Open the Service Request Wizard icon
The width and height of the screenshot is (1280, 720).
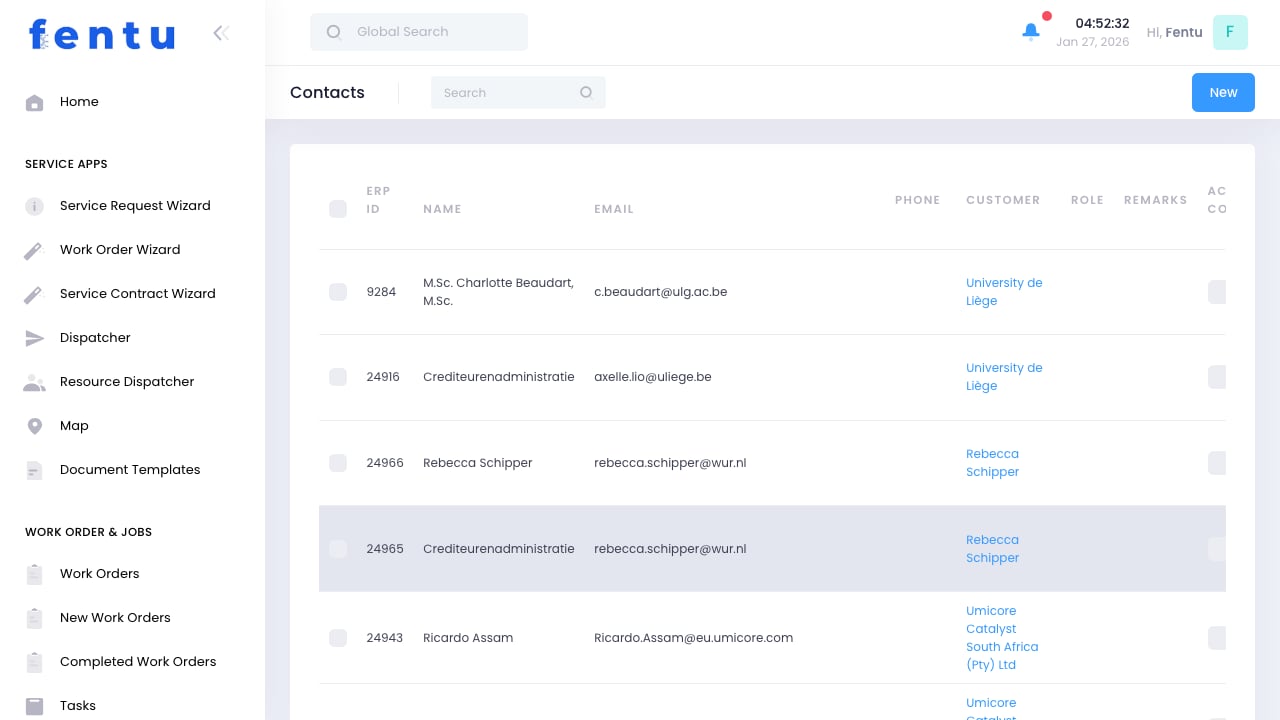34,206
